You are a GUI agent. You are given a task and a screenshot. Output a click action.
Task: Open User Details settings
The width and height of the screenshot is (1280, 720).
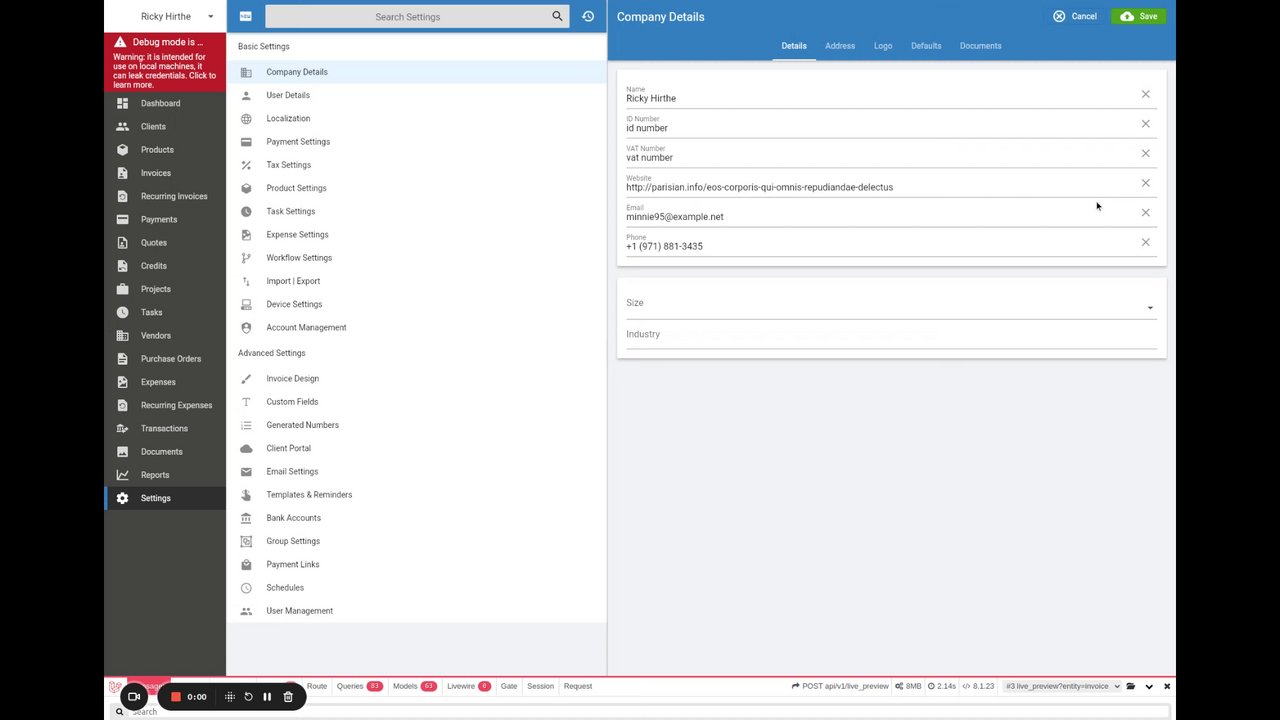[416, 95]
